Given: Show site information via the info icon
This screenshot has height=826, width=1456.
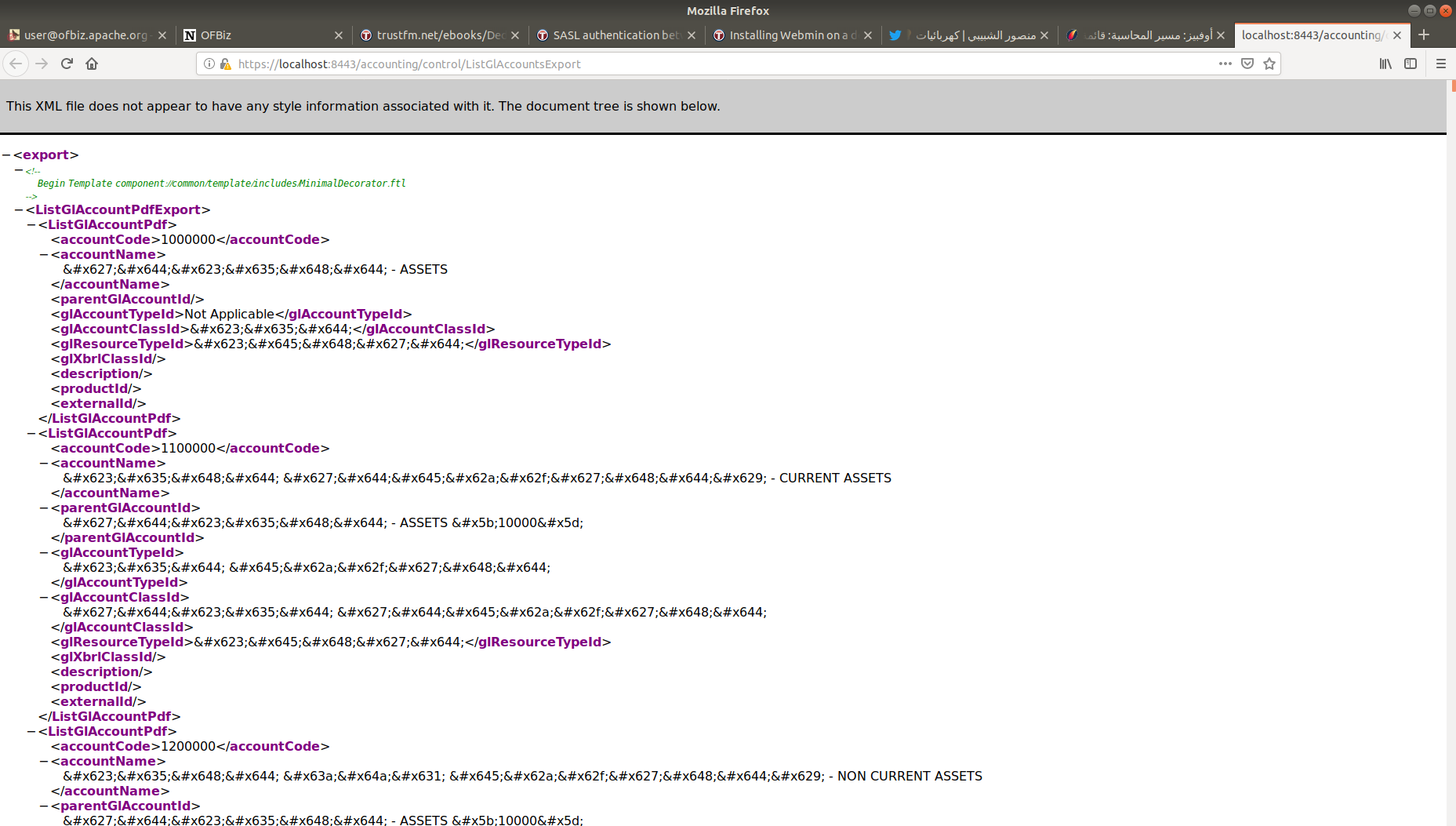Looking at the screenshot, I should pos(209,64).
